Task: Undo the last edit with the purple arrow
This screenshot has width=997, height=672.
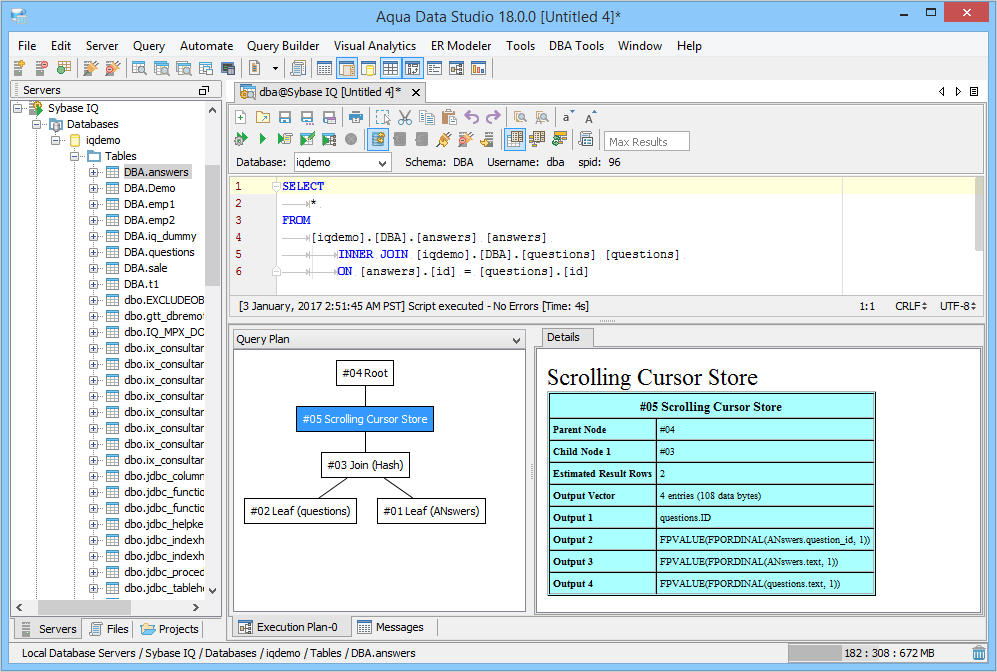Action: pos(471,117)
